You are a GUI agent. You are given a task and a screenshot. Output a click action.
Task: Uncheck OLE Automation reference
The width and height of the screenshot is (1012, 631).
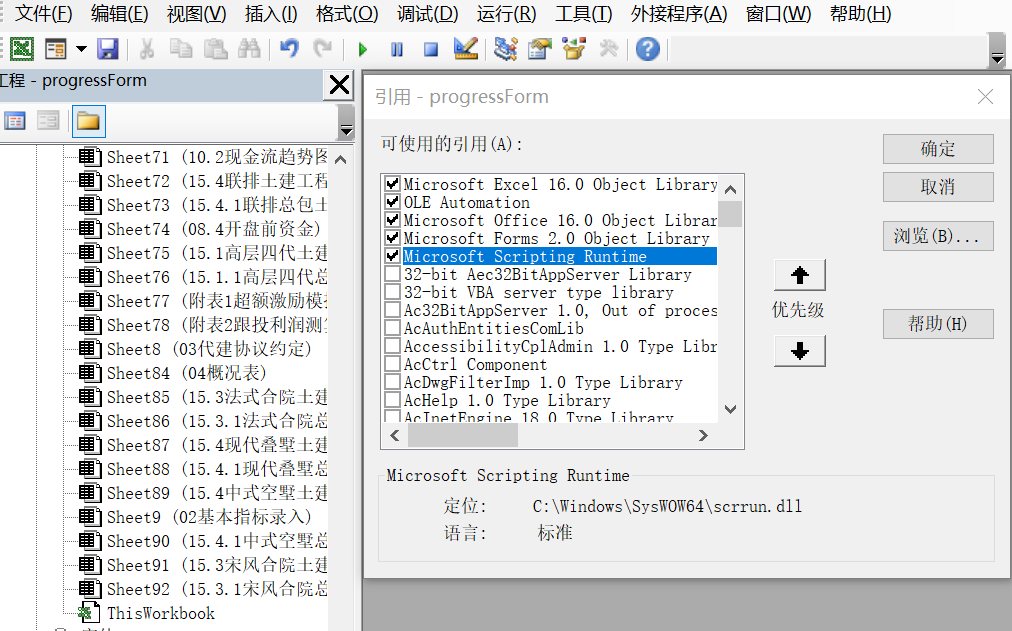392,202
